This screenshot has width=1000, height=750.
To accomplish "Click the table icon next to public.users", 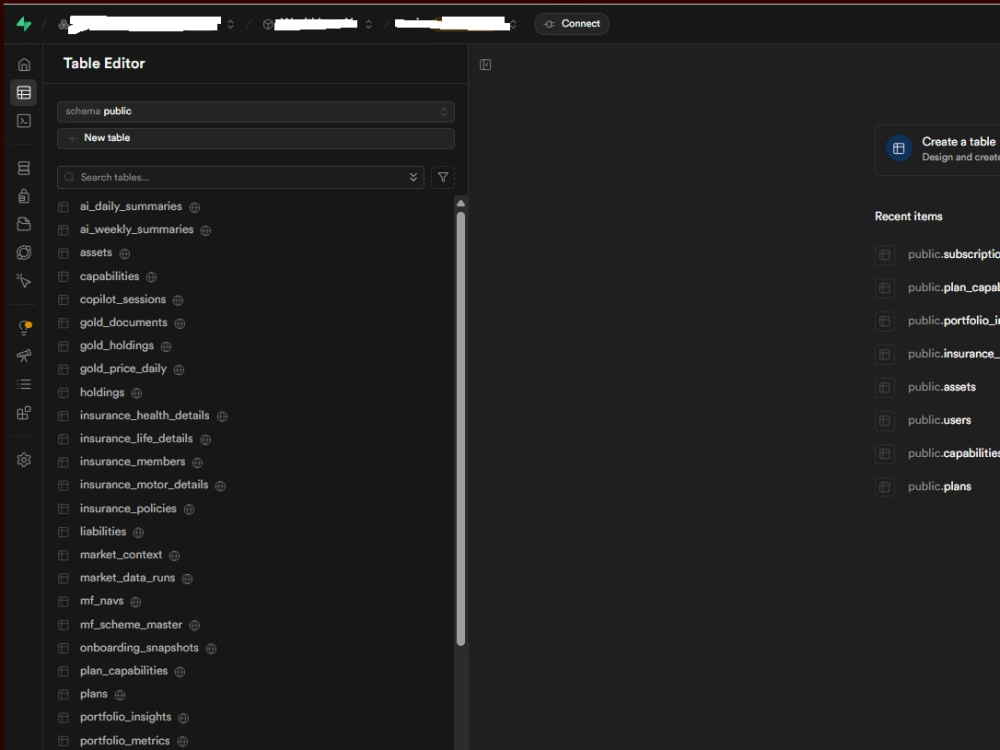I will (x=885, y=420).
